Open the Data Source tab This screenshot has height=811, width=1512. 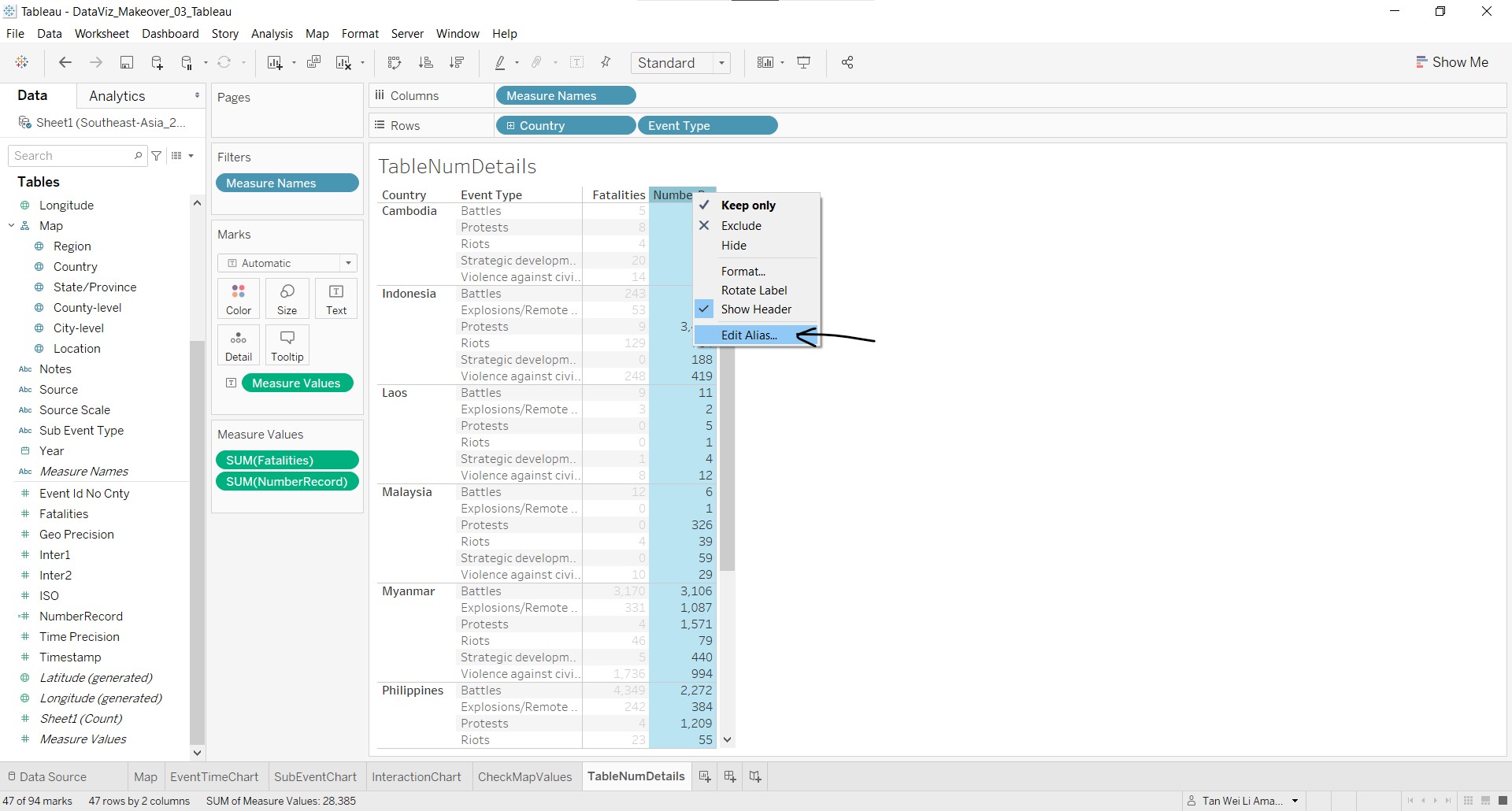pos(47,776)
